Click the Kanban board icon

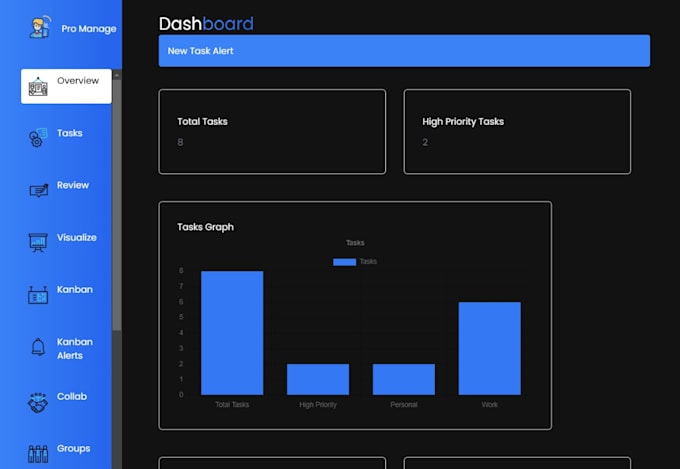pos(38,295)
